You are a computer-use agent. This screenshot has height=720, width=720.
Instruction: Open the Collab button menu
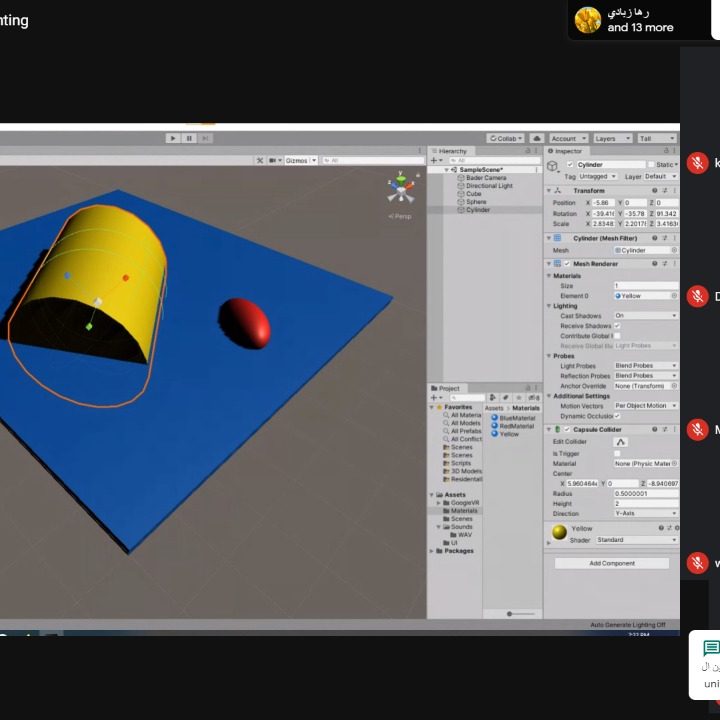click(505, 138)
